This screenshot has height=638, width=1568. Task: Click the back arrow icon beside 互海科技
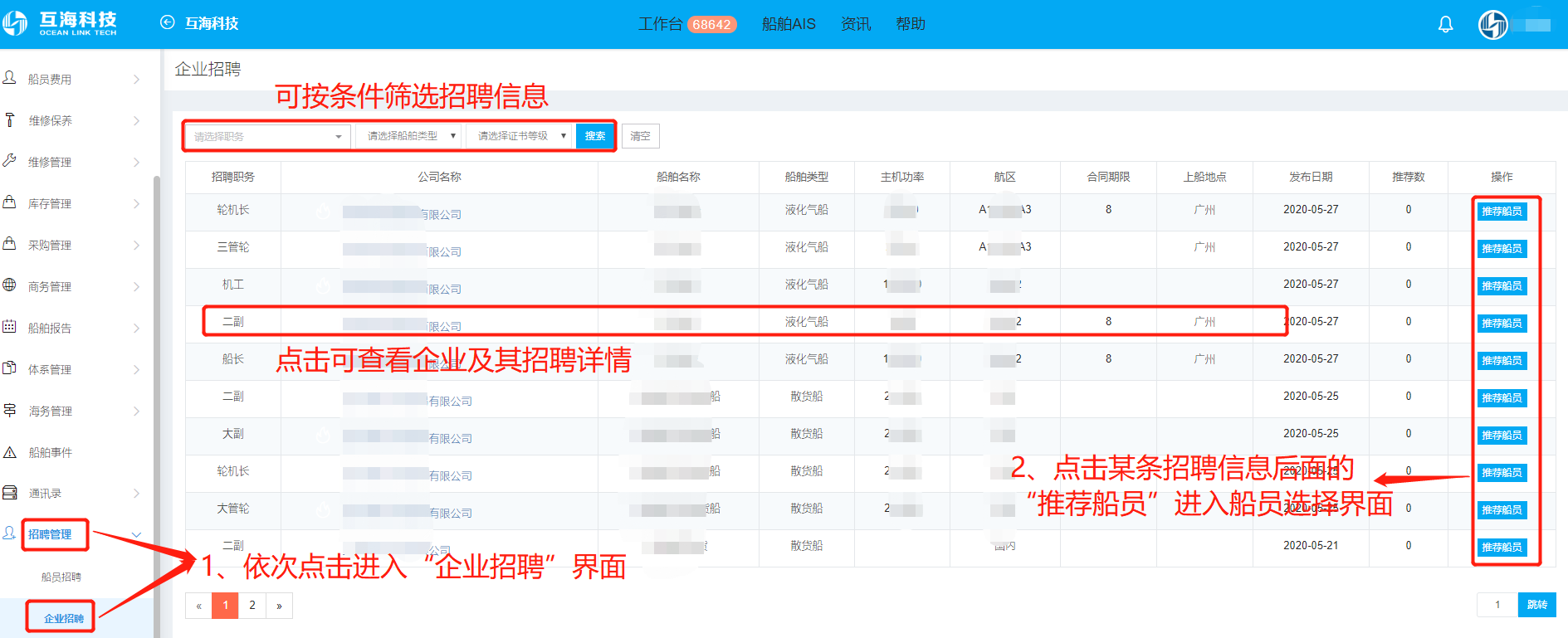[x=167, y=22]
